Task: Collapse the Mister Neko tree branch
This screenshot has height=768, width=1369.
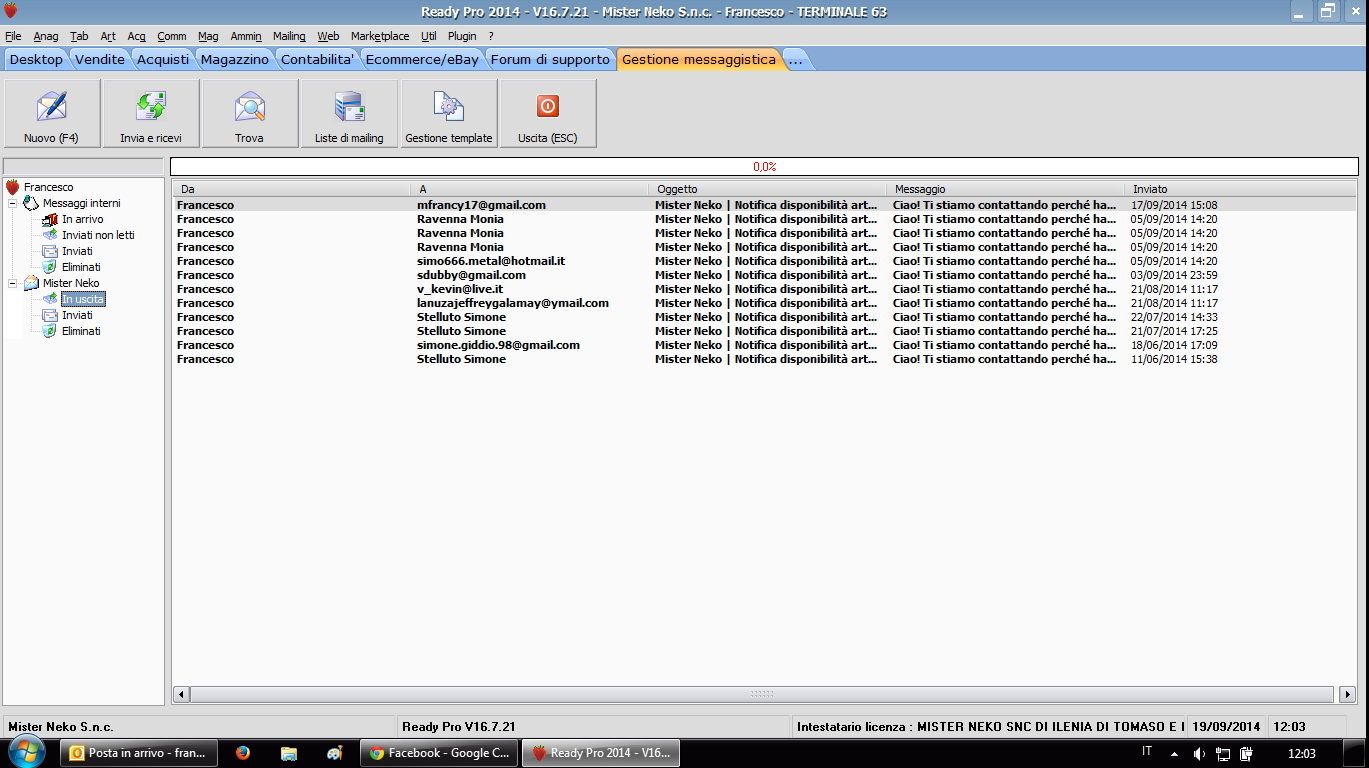Action: 13,283
